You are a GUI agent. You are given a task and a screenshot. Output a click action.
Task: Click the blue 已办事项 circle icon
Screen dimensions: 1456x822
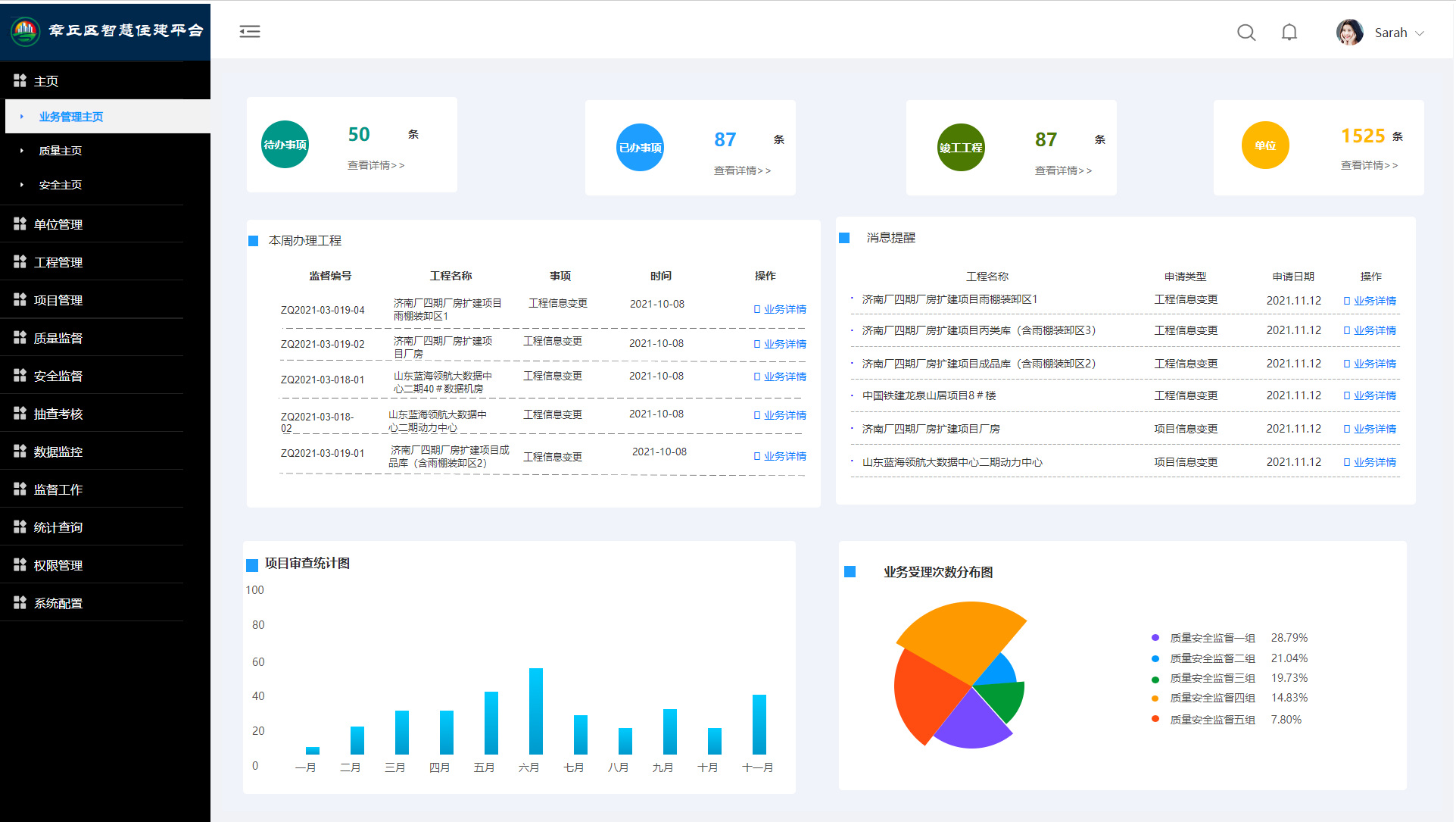tap(641, 148)
